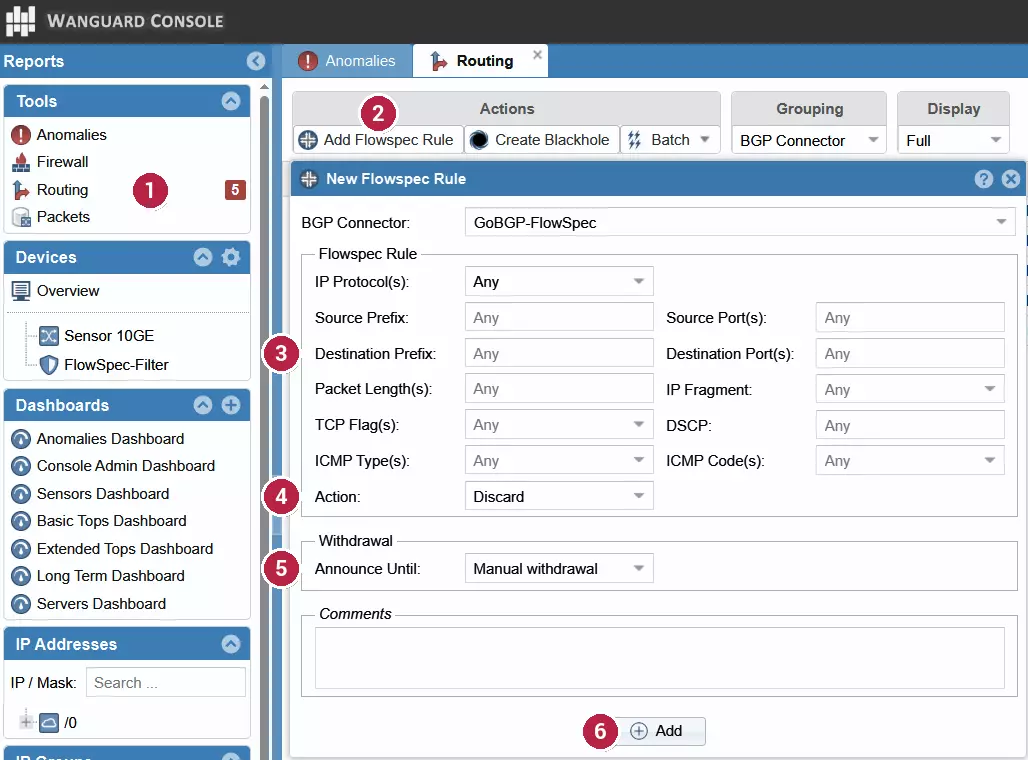Screen dimensions: 1028x760
Task: Open the Long Term Dashboard
Action: [x=111, y=576]
